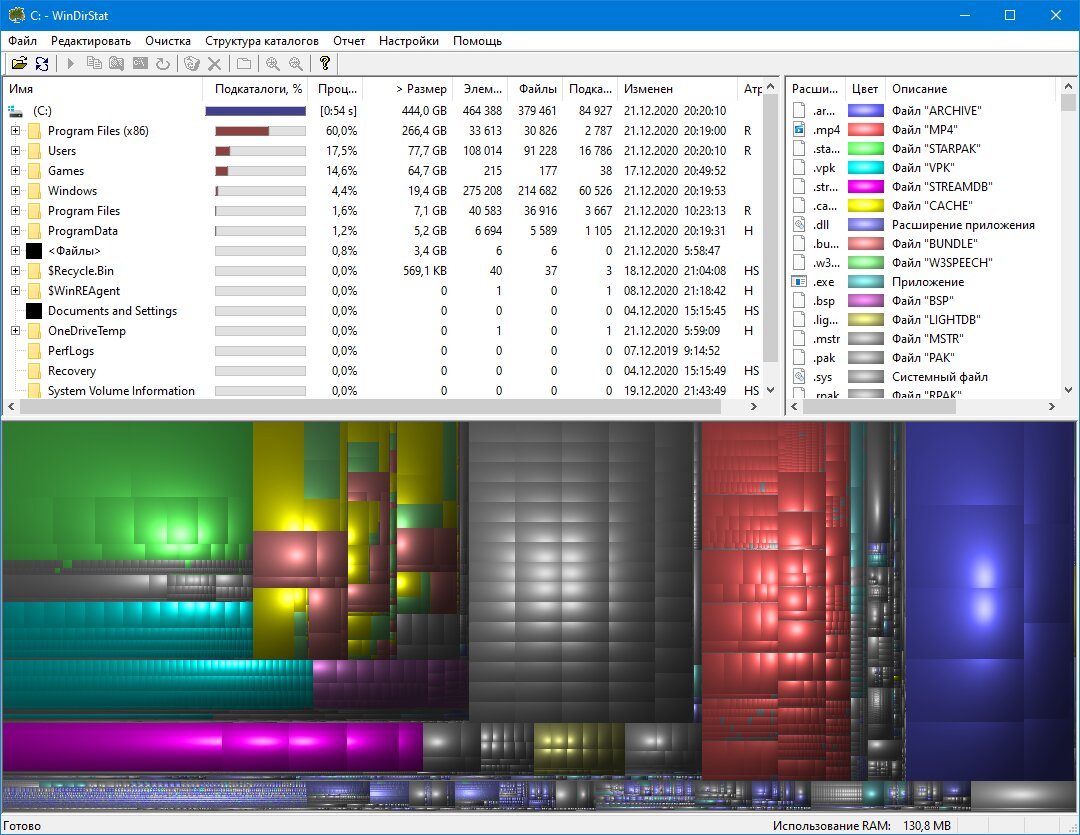This screenshot has width=1080, height=835.
Task: Click the C: drive icon in tree
Action: [15, 110]
